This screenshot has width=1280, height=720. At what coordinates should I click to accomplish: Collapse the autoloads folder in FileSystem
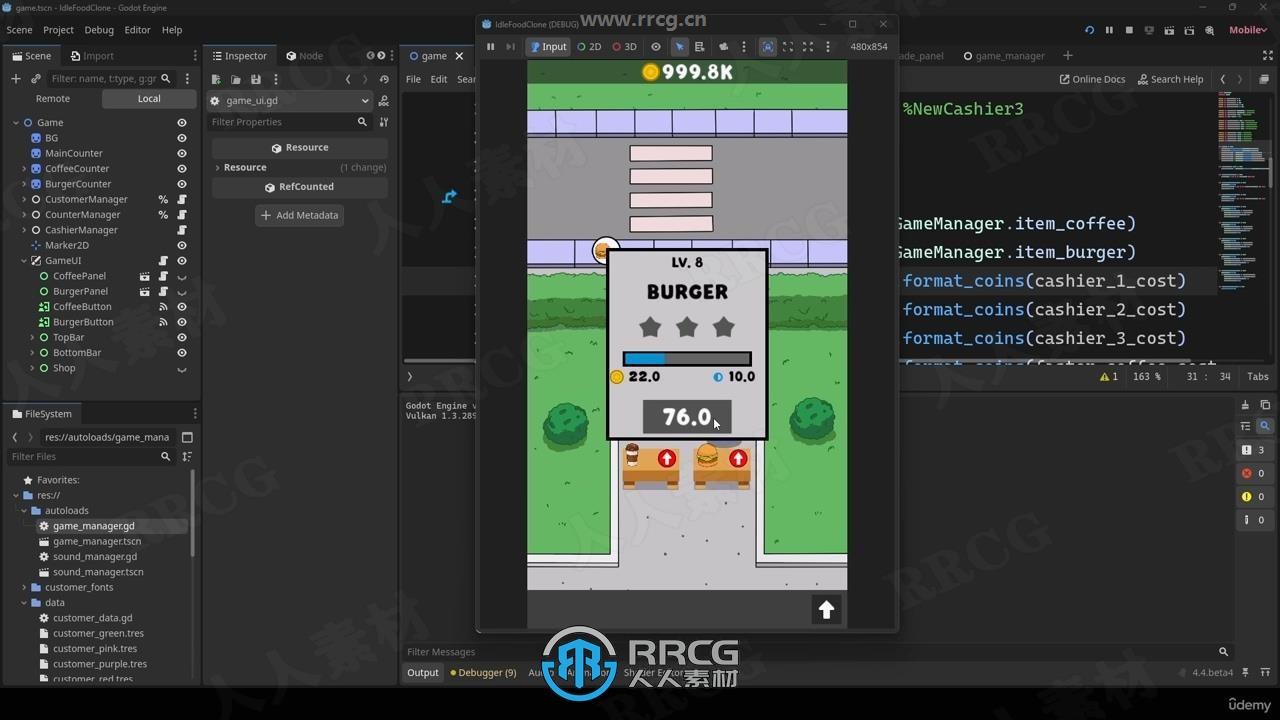tap(24, 510)
